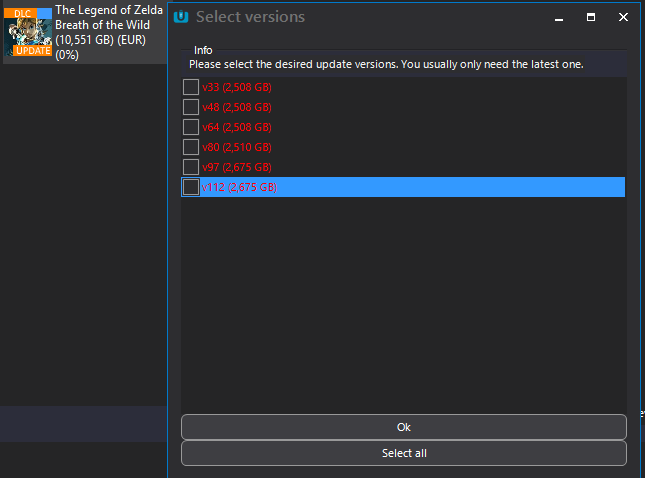The image size is (645, 478).
Task: Click the Select versions title bar text
Action: tap(250, 17)
